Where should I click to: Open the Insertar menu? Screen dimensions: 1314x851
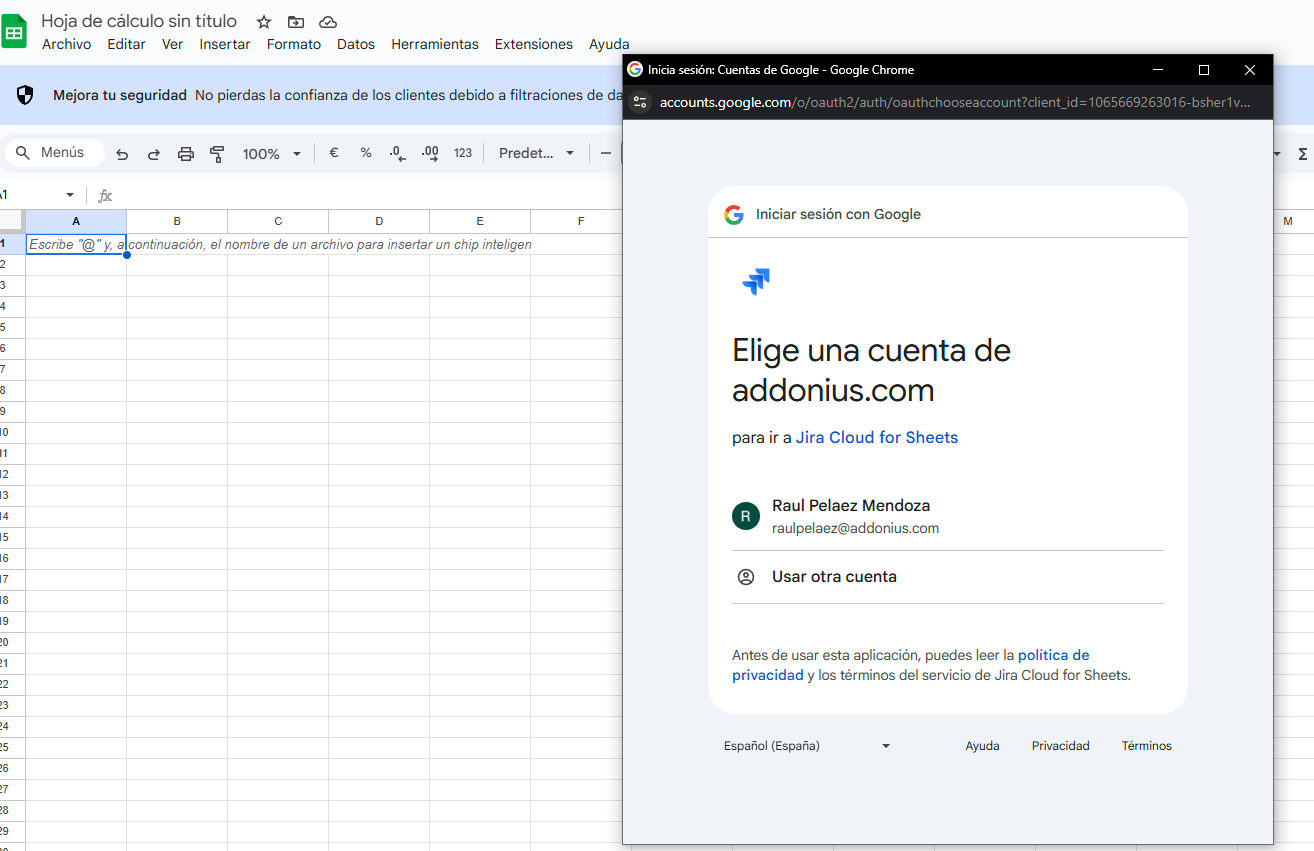pyautogui.click(x=225, y=44)
